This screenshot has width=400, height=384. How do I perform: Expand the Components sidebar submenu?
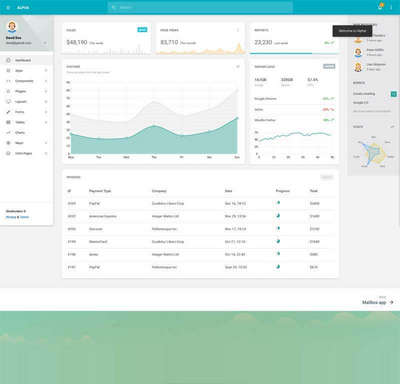pos(46,81)
